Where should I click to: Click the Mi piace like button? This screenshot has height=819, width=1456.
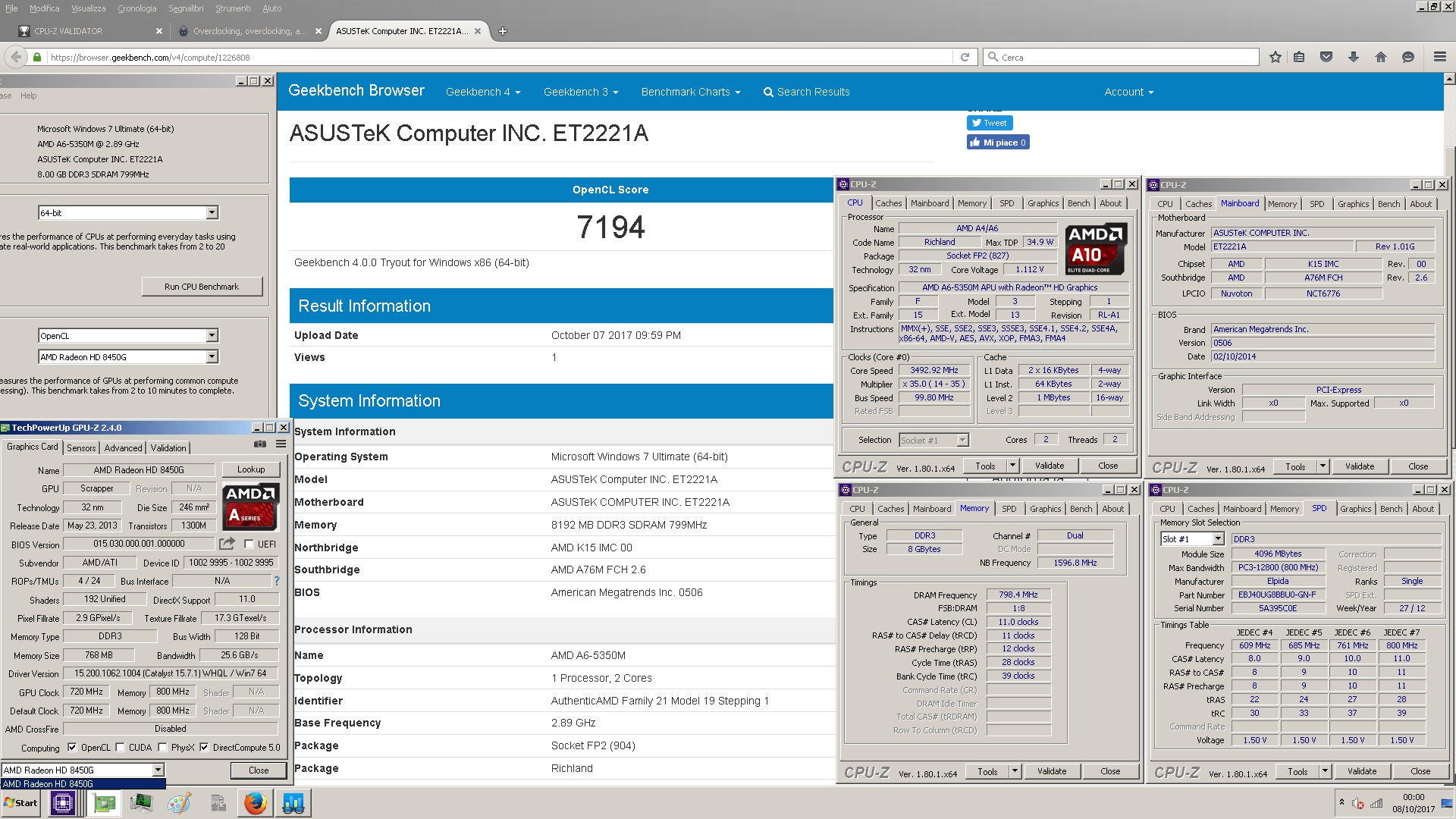point(998,143)
